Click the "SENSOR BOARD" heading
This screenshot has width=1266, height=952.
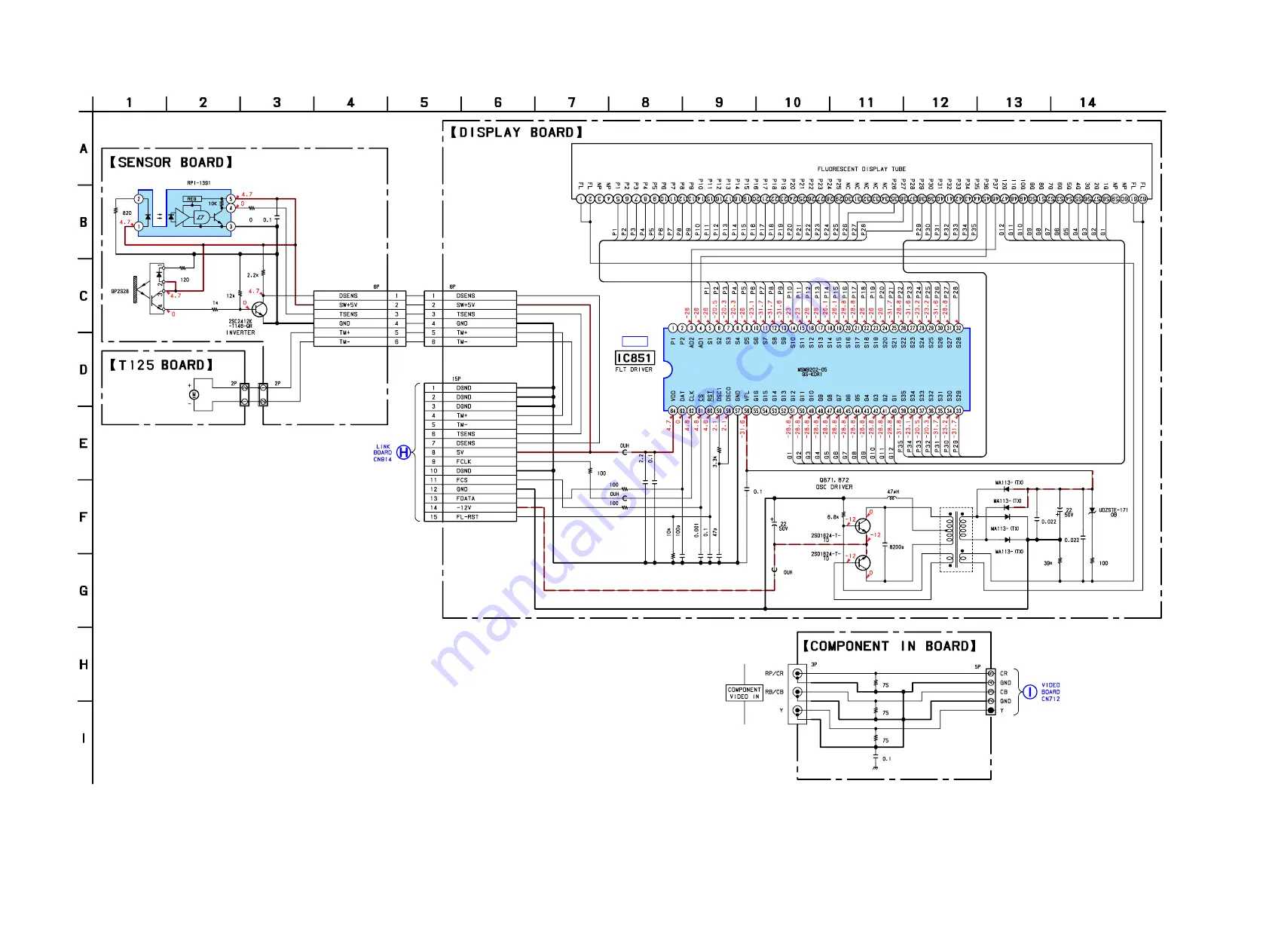[x=171, y=162]
